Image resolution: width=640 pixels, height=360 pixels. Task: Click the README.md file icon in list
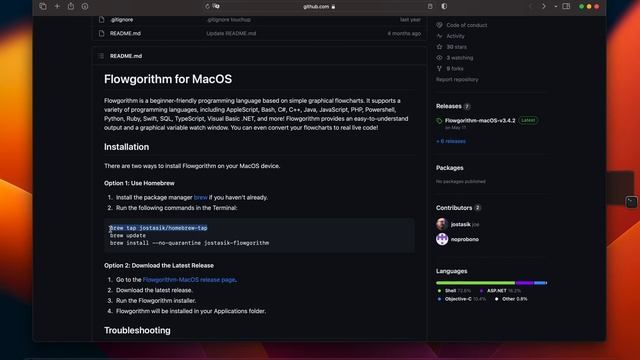[102, 33]
